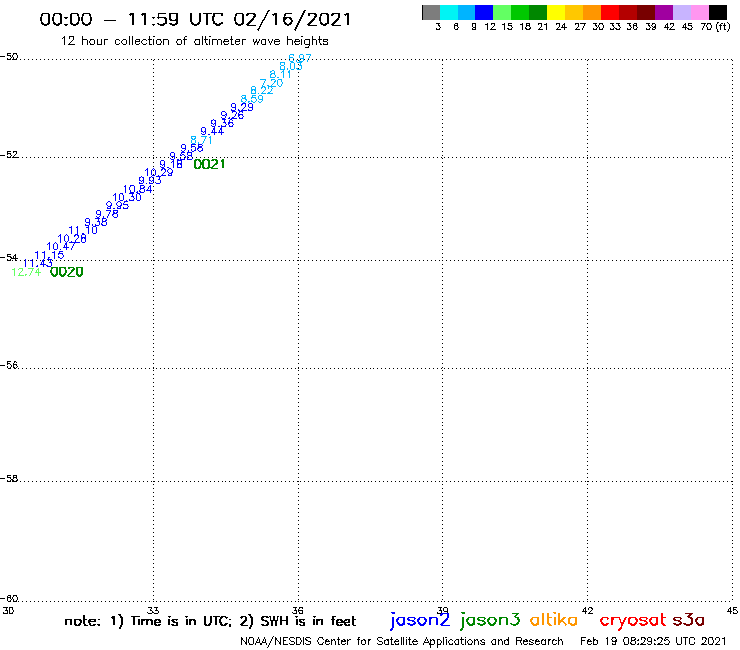
Task: Click the longitude label 39
Action: click(443, 610)
